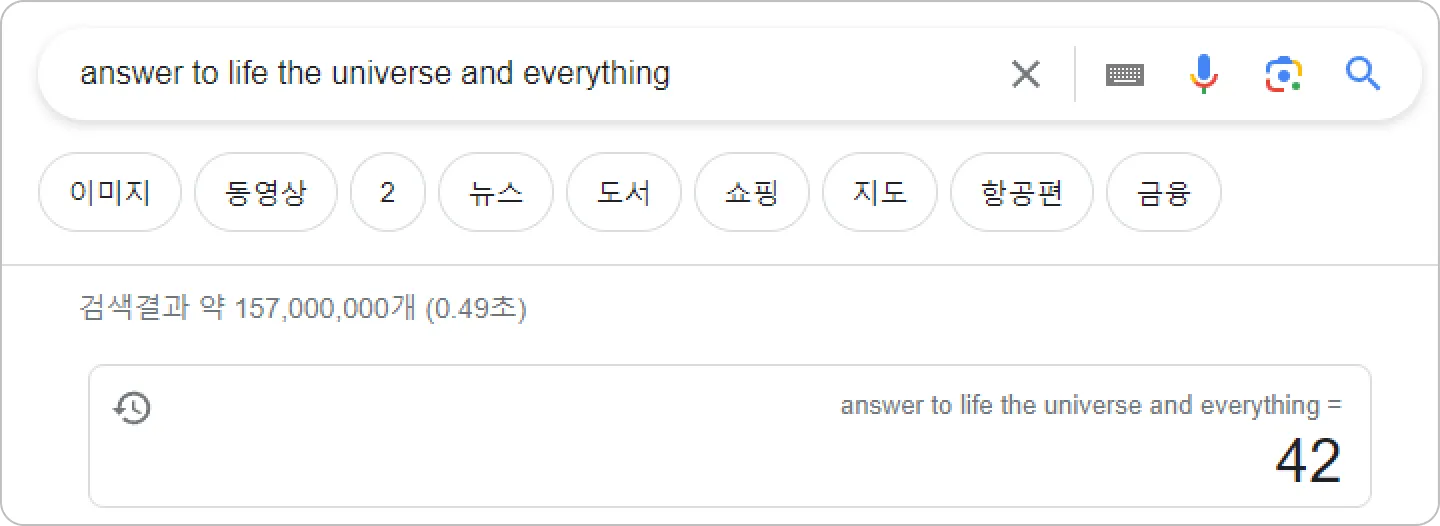Select the 항공편 filter chip
The image size is (1440, 526).
click(x=1022, y=192)
